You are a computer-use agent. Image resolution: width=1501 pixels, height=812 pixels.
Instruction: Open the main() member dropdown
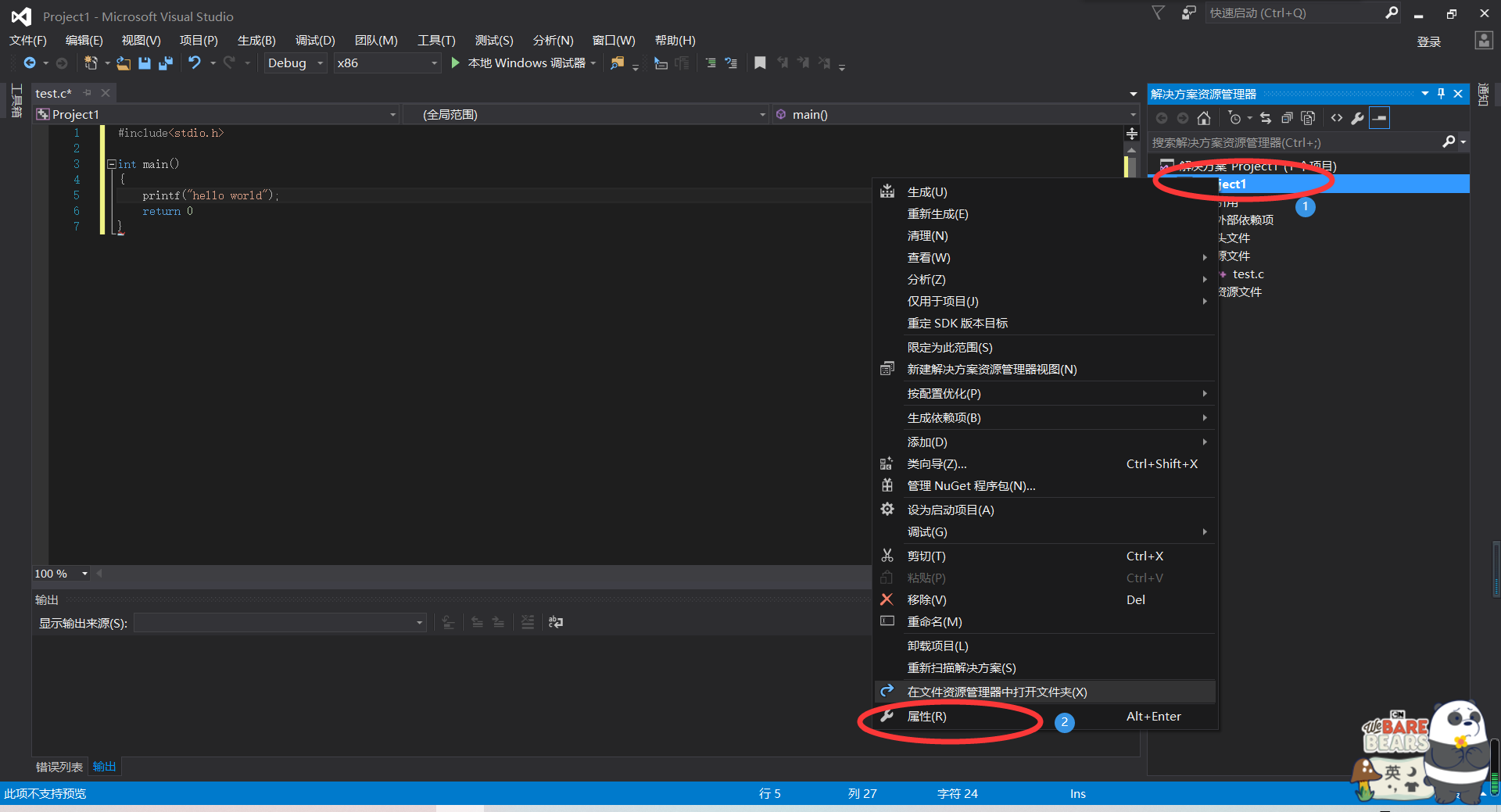pyautogui.click(x=955, y=115)
